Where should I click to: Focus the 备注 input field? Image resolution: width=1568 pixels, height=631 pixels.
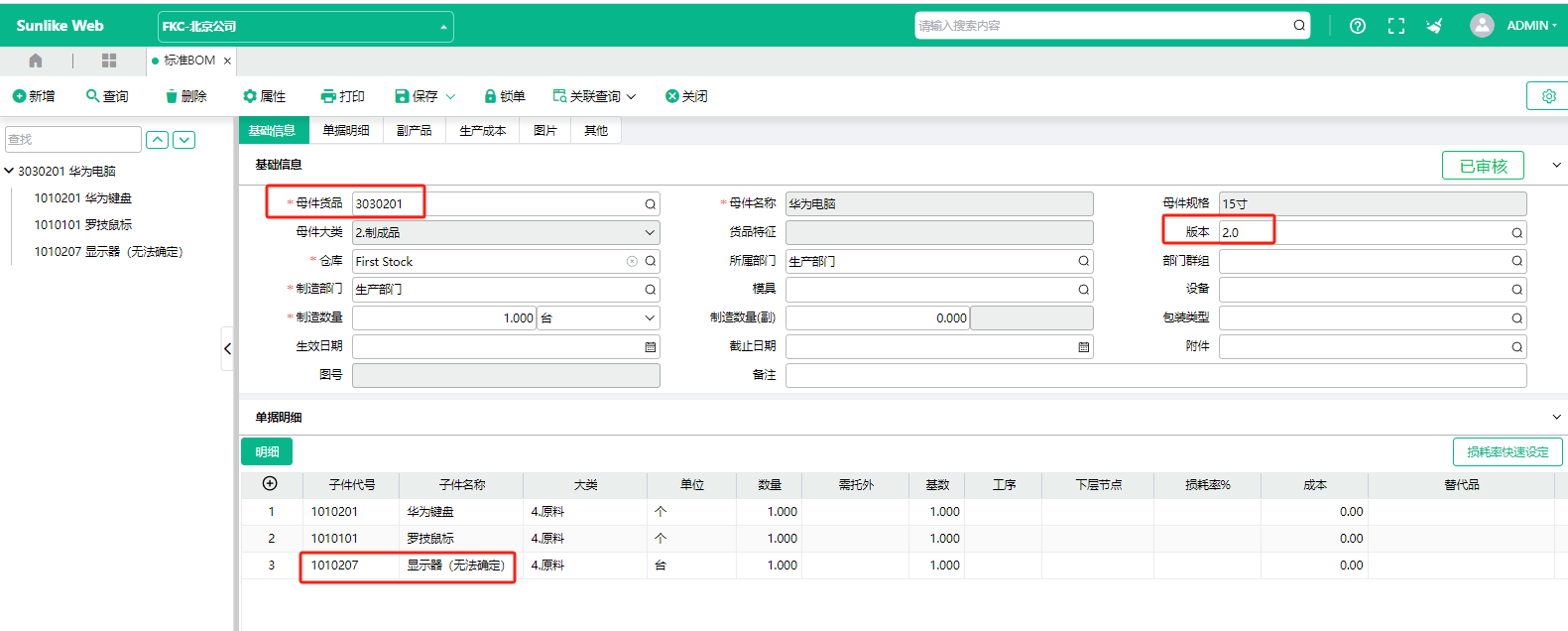1156,375
